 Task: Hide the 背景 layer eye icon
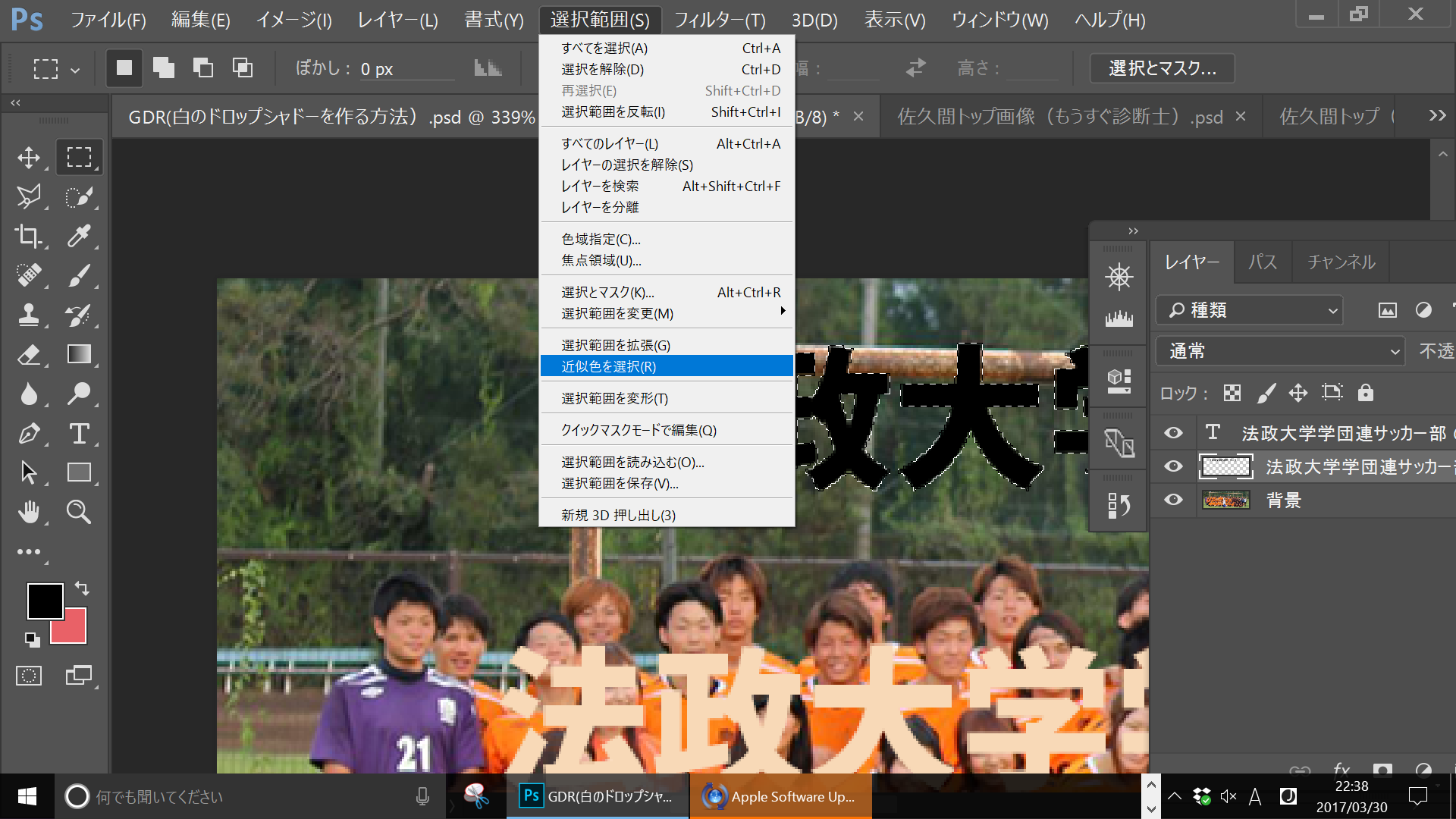coord(1173,500)
